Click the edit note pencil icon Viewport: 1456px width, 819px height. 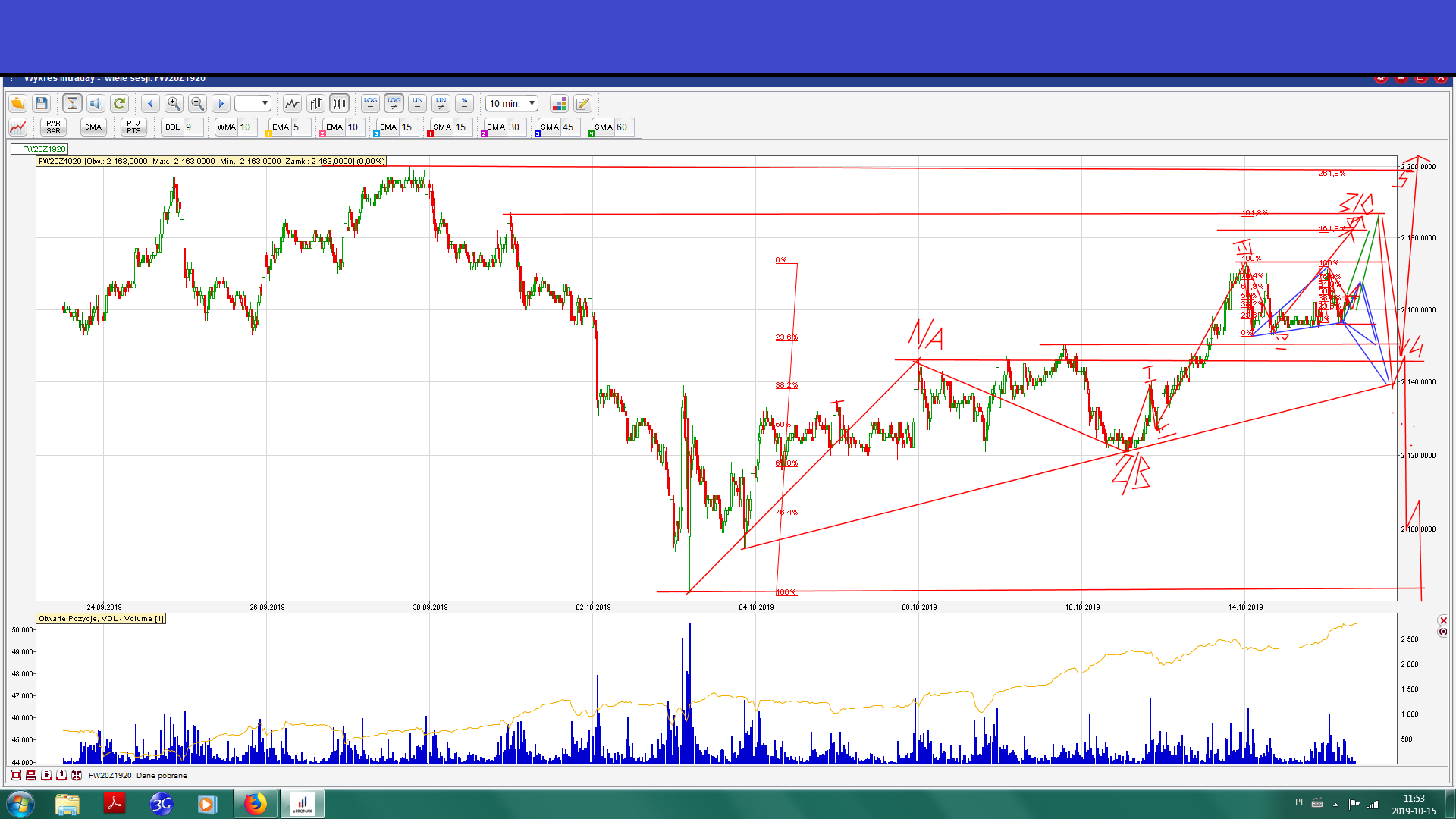tap(582, 103)
